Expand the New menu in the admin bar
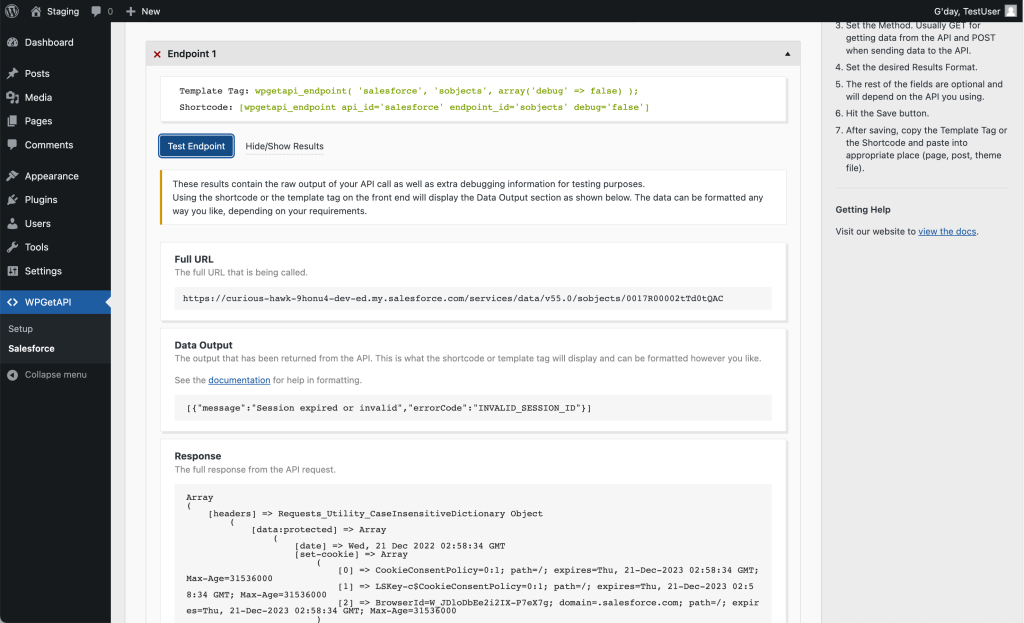This screenshot has width=1024, height=623. (x=143, y=11)
